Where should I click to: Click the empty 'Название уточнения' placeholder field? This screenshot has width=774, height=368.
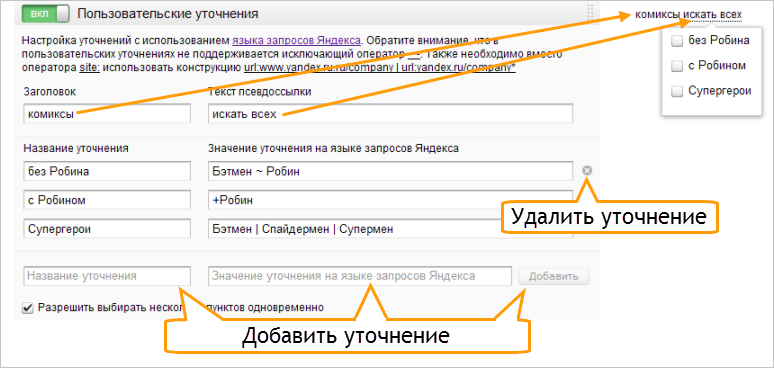107,276
